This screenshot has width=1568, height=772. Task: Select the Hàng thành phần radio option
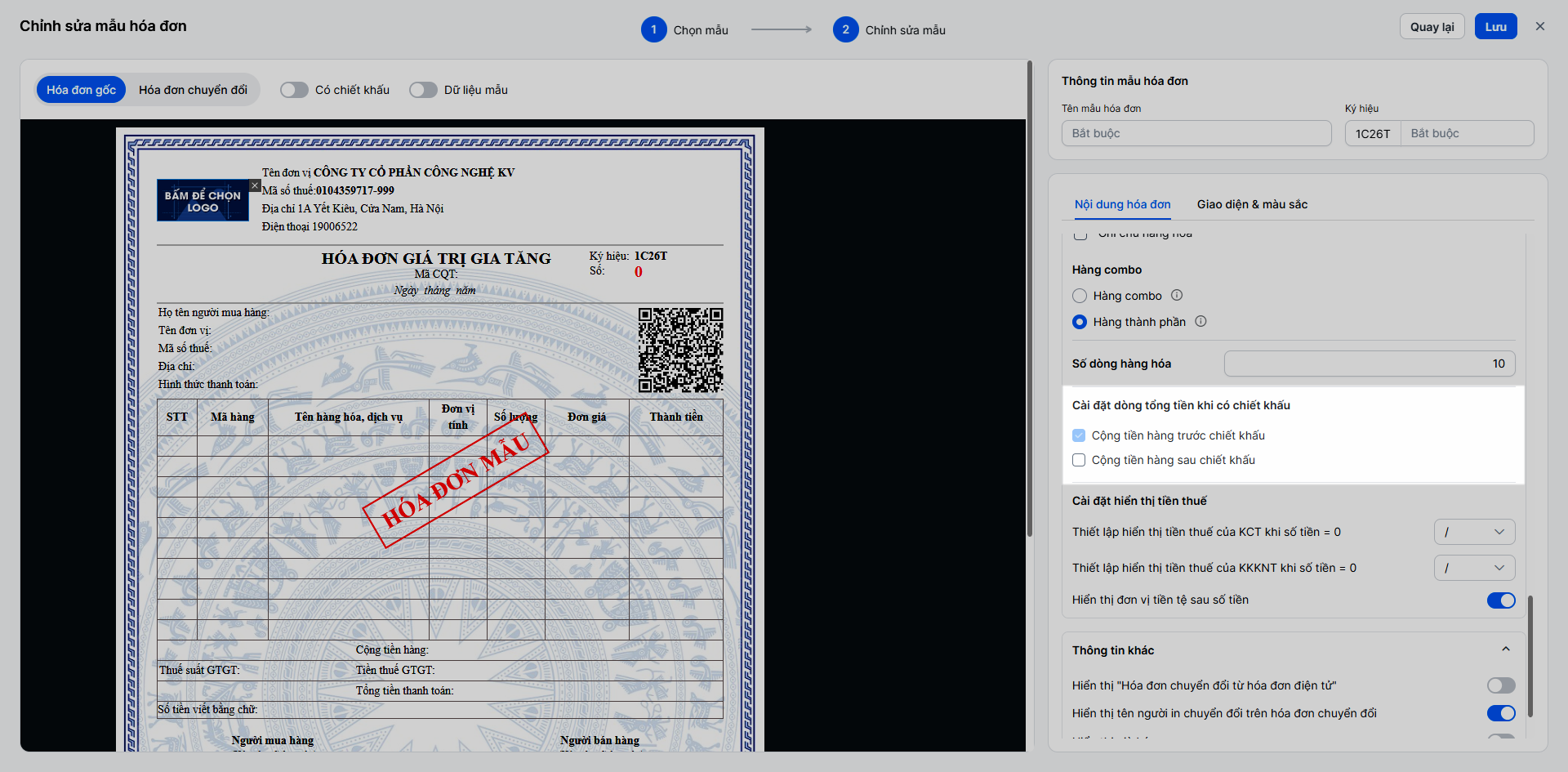(x=1080, y=322)
